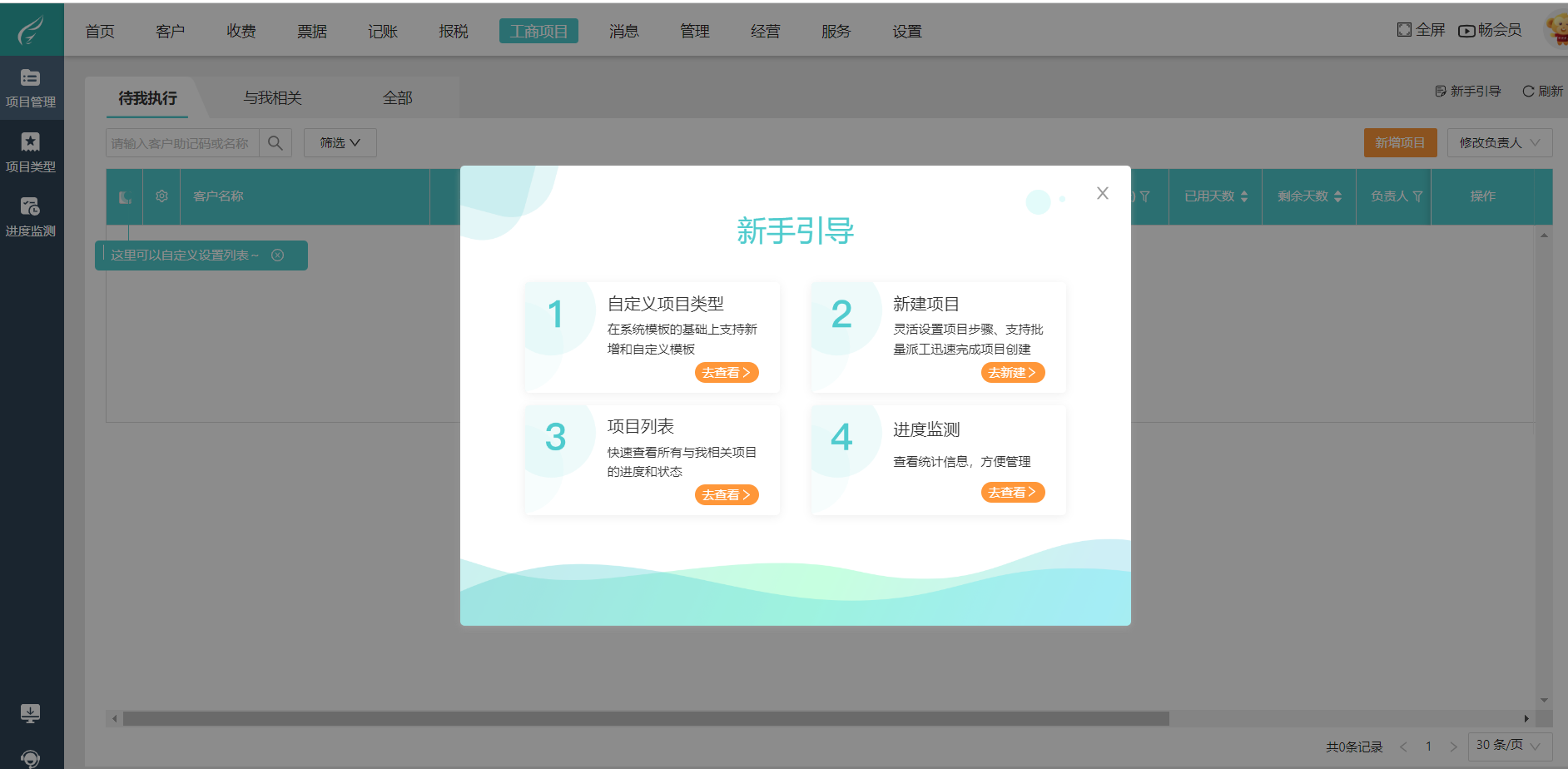Toggle 剩余天数 column sort order
This screenshot has width=1568, height=769.
point(1336,196)
